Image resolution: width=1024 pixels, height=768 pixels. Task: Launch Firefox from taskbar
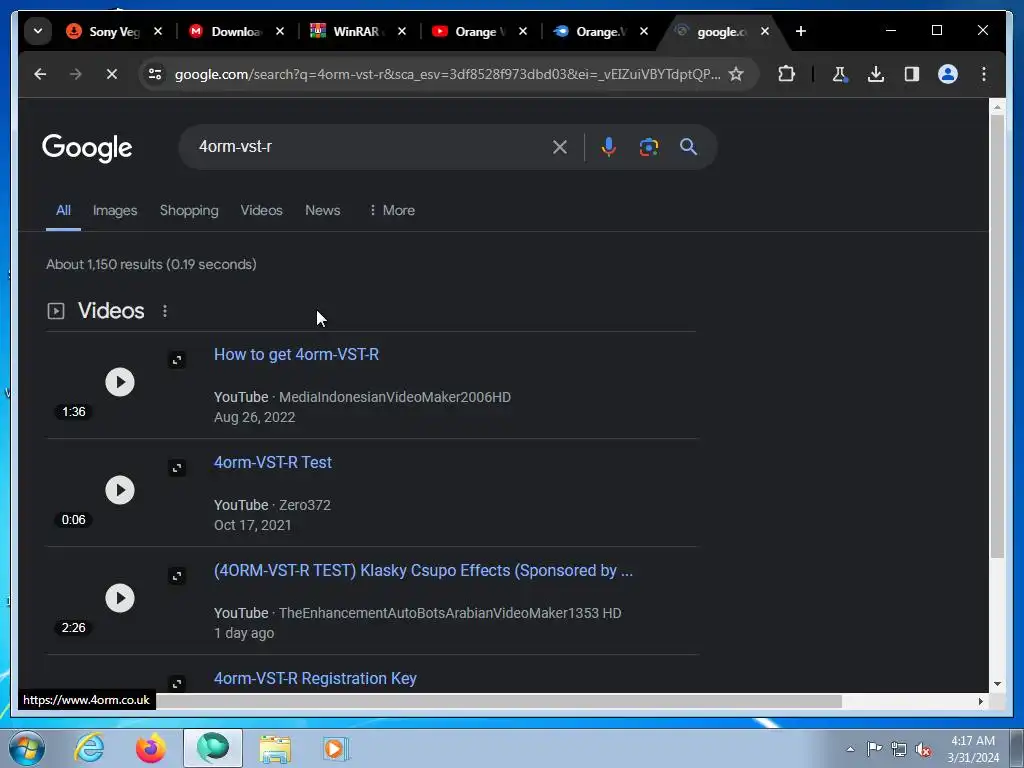point(151,748)
